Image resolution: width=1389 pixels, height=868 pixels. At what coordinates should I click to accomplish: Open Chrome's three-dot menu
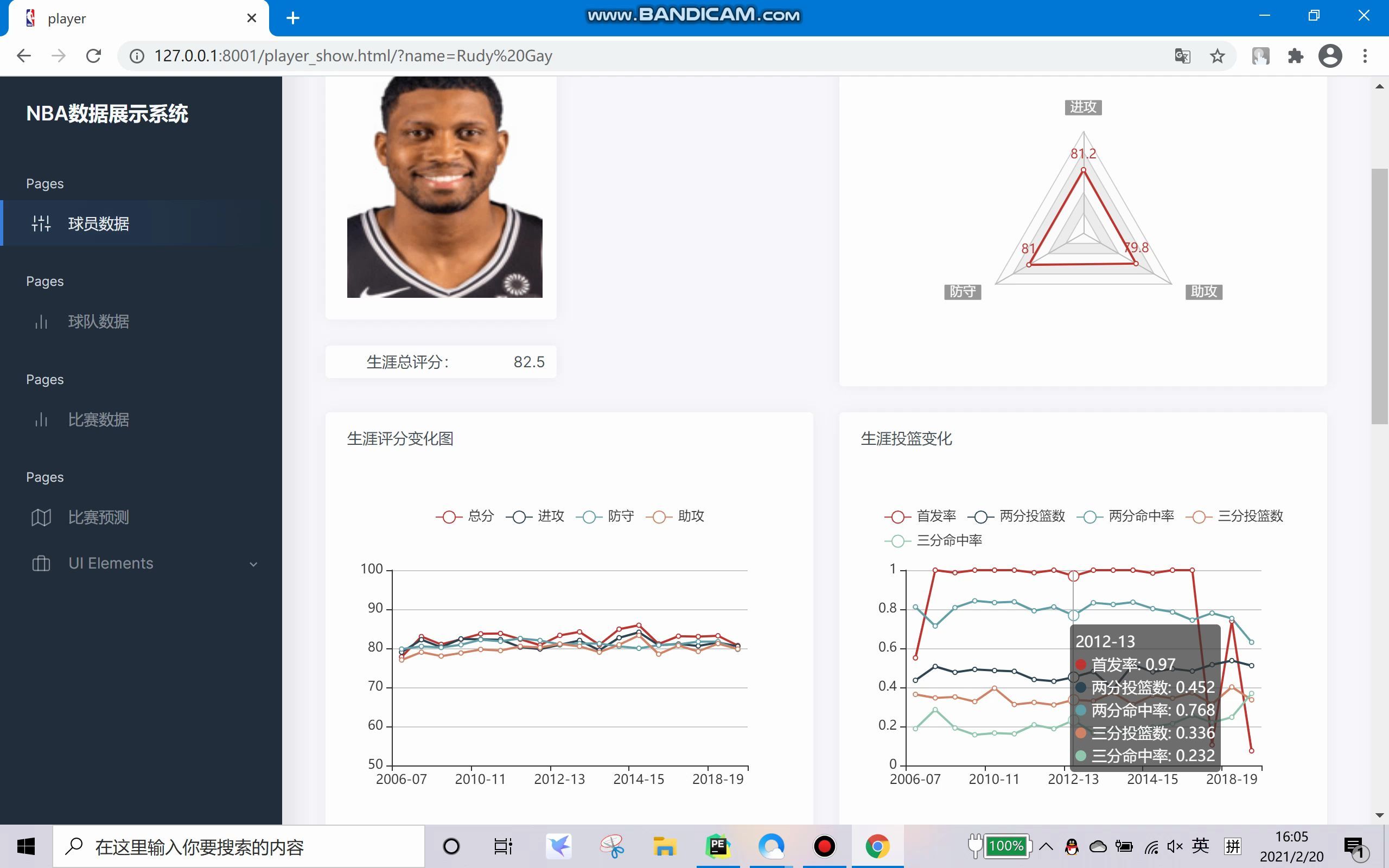click(1366, 56)
